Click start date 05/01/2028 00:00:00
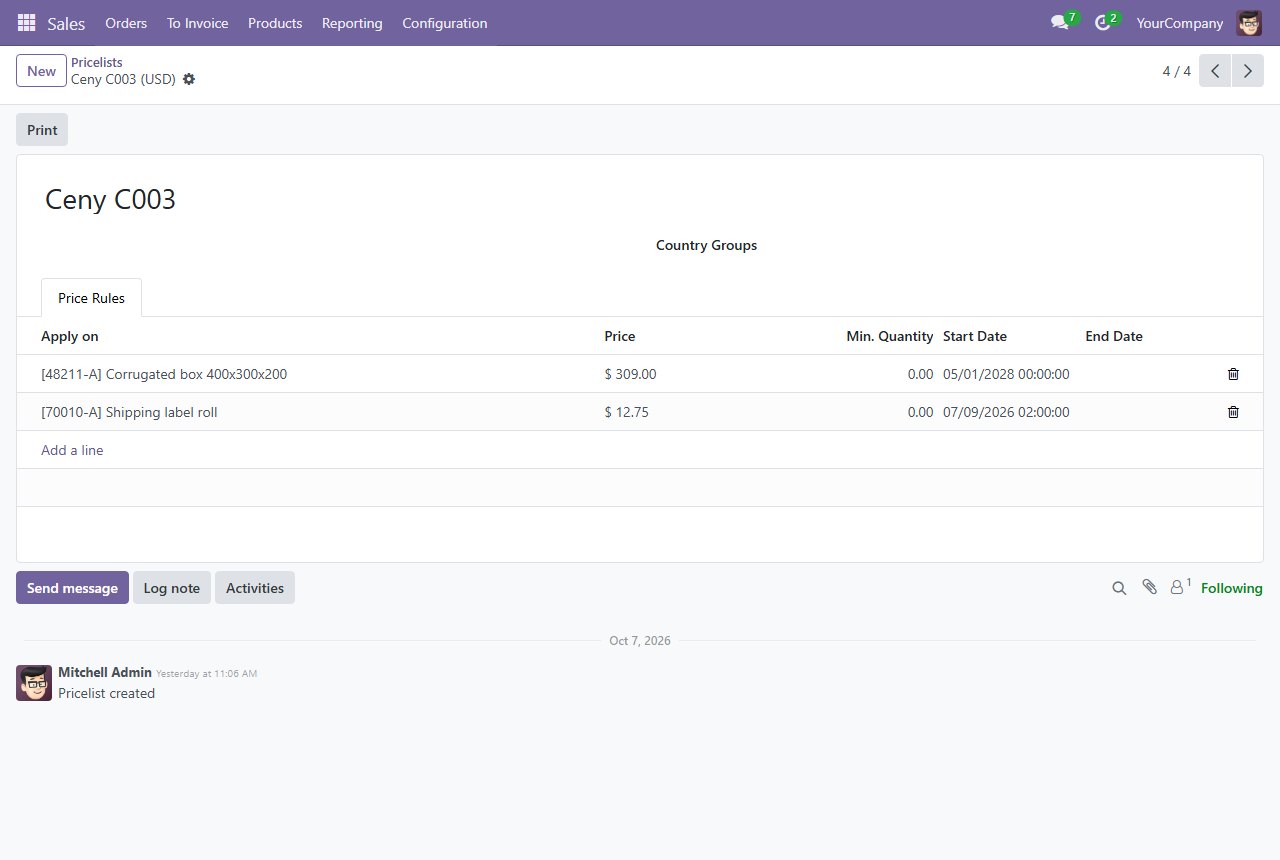Image resolution: width=1280 pixels, height=860 pixels. (1006, 374)
